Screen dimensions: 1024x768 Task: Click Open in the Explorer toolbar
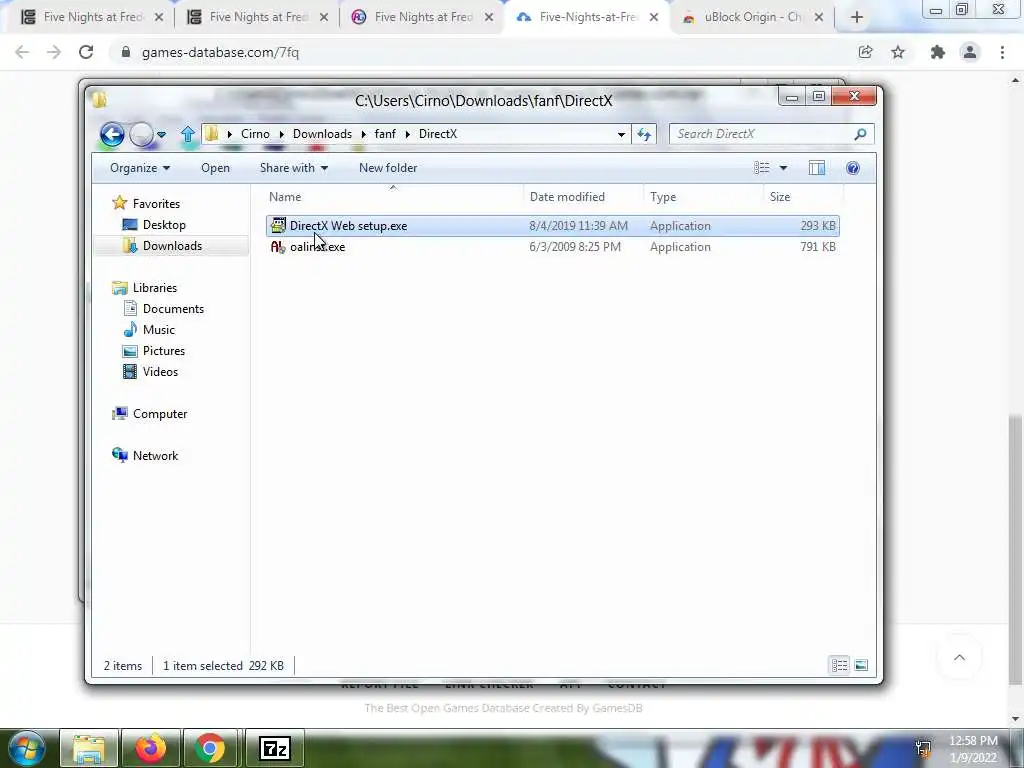[x=215, y=168]
